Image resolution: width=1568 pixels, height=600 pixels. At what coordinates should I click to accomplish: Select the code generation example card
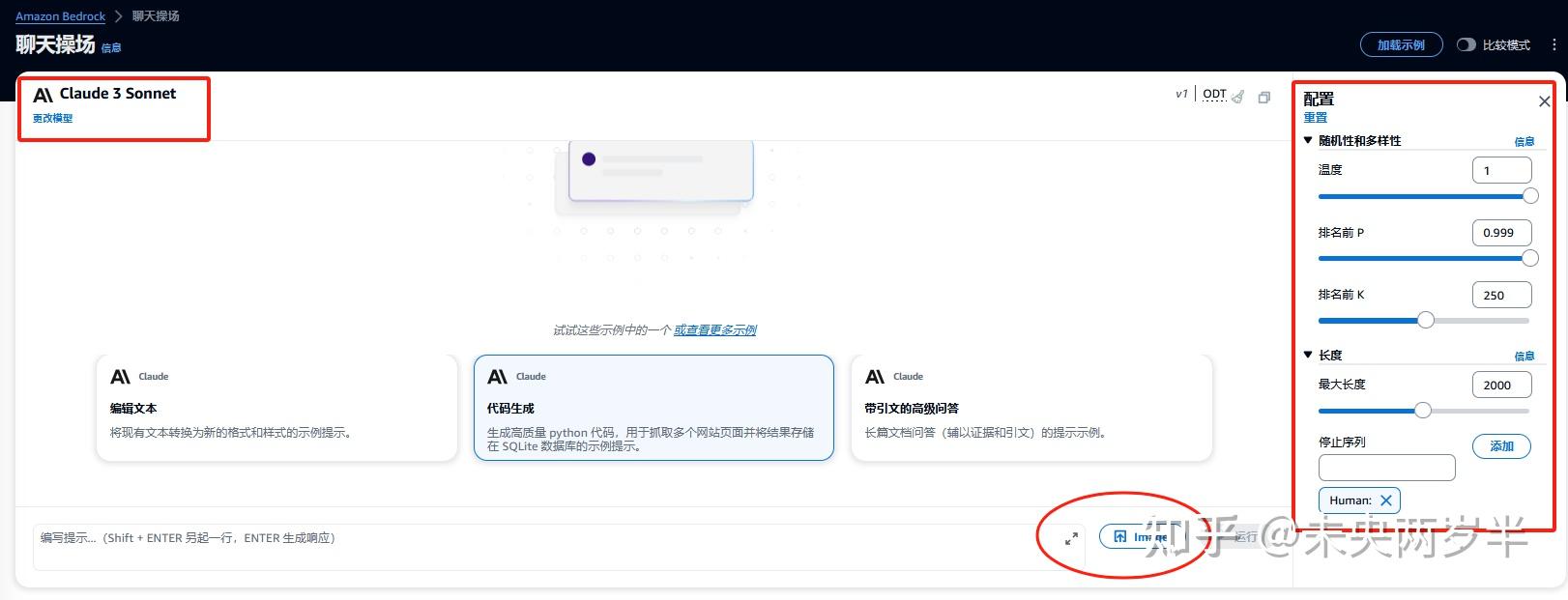(653, 408)
